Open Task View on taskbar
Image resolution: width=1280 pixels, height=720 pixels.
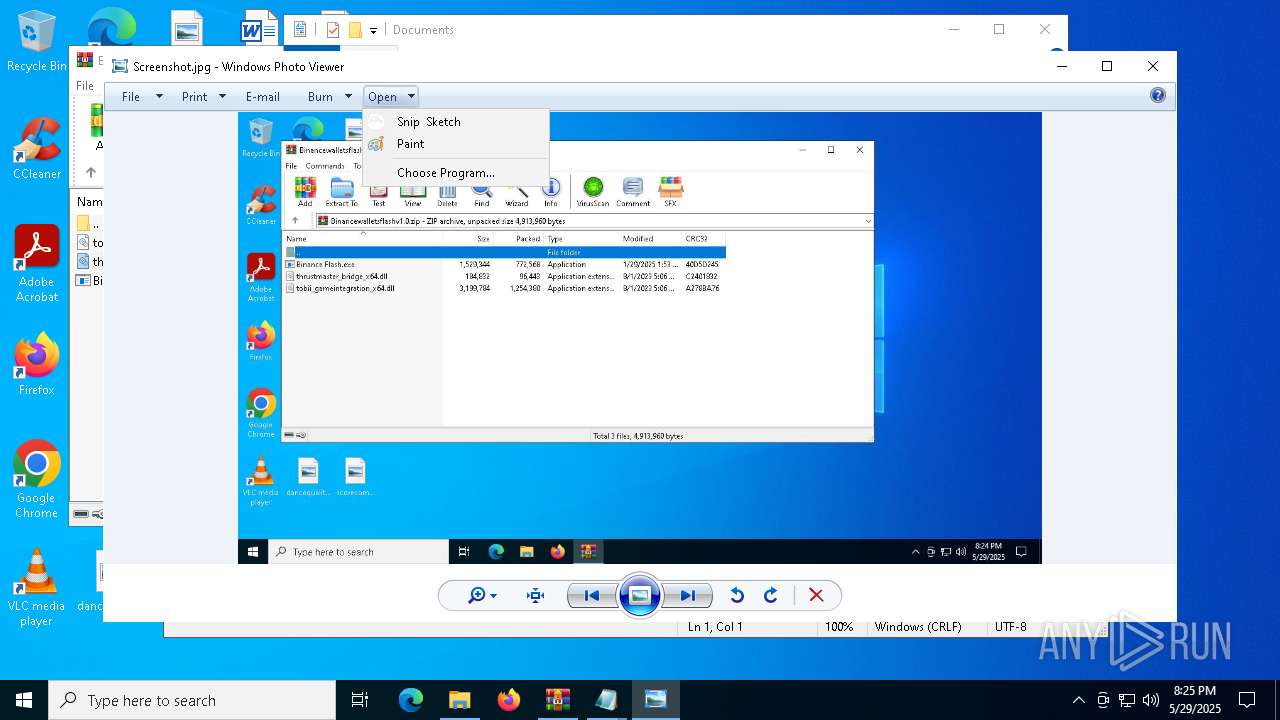point(360,700)
